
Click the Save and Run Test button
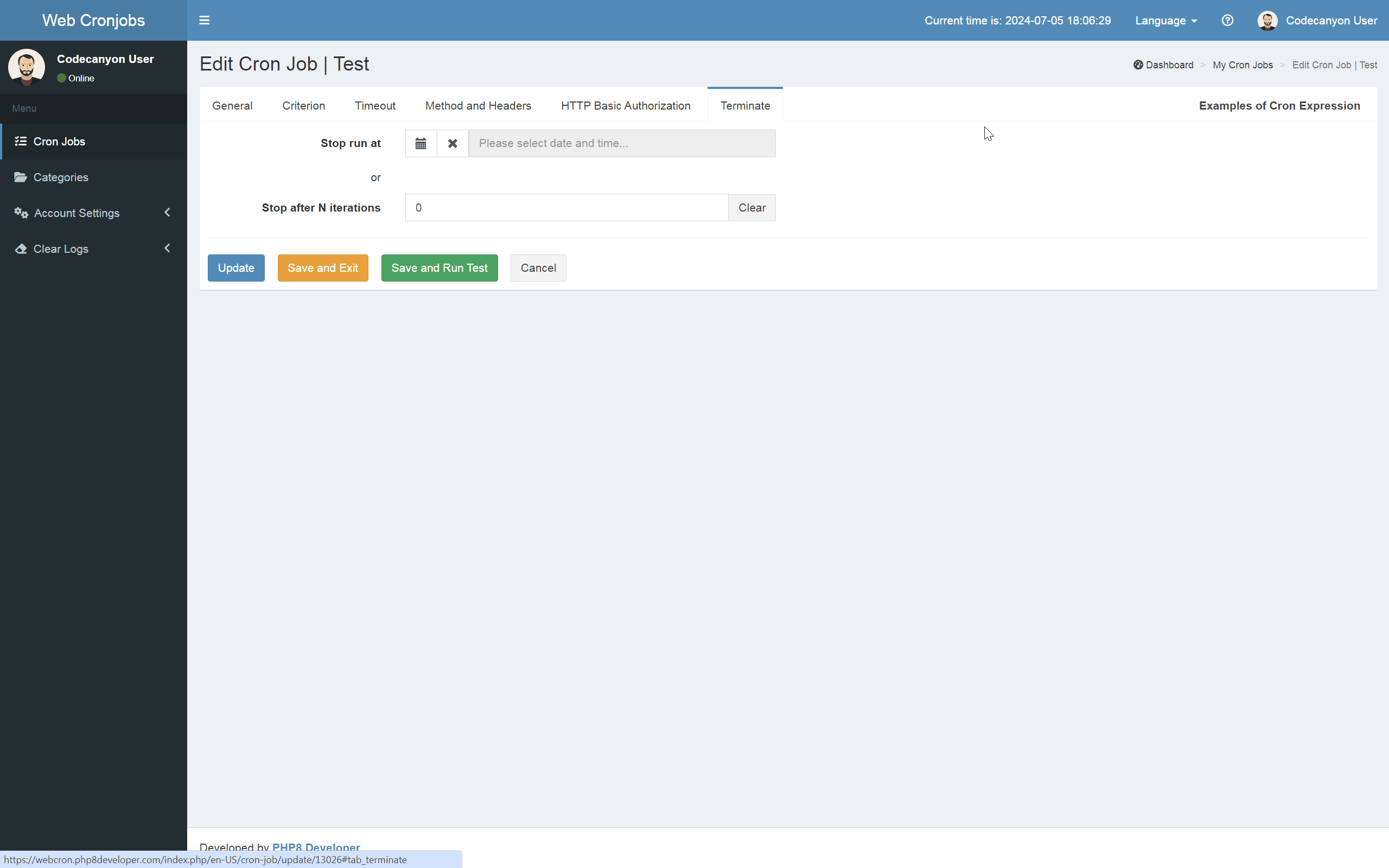pyautogui.click(x=439, y=267)
